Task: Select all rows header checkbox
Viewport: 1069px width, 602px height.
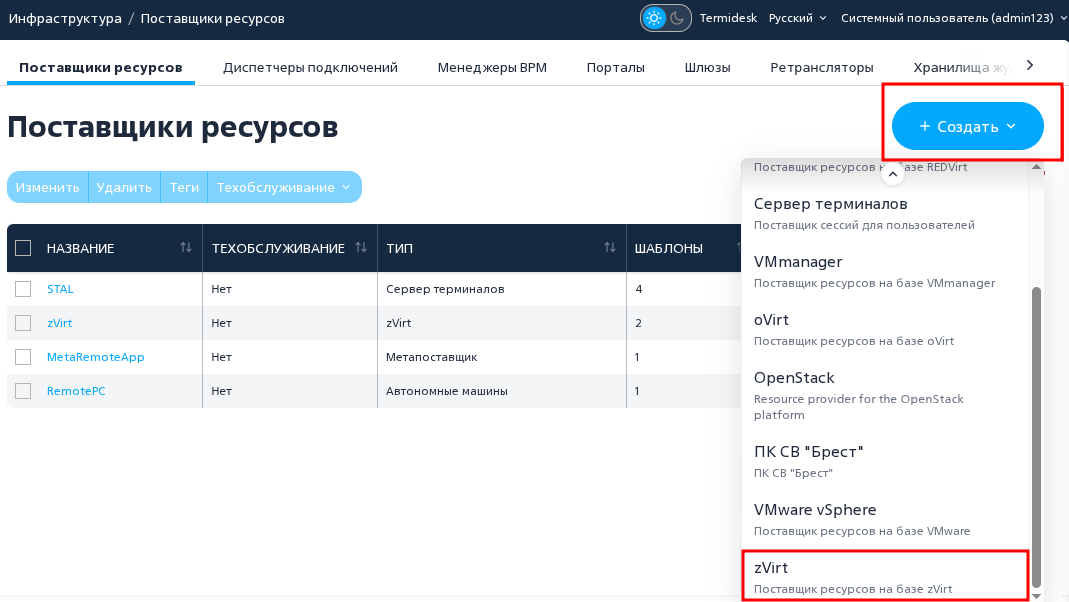Action: [x=23, y=248]
